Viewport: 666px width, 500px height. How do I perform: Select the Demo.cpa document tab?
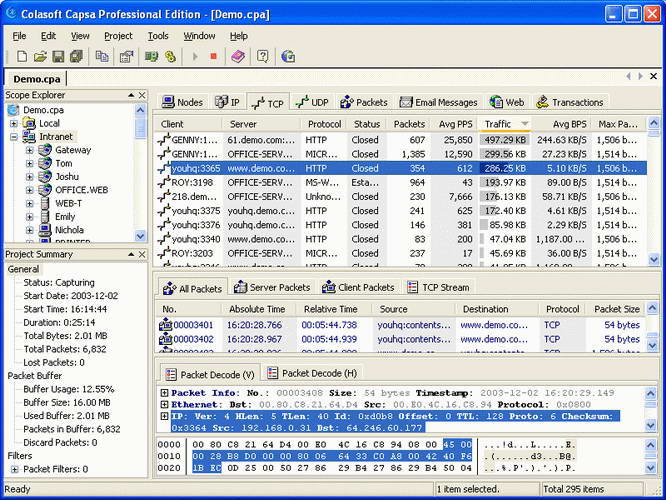[x=37, y=79]
